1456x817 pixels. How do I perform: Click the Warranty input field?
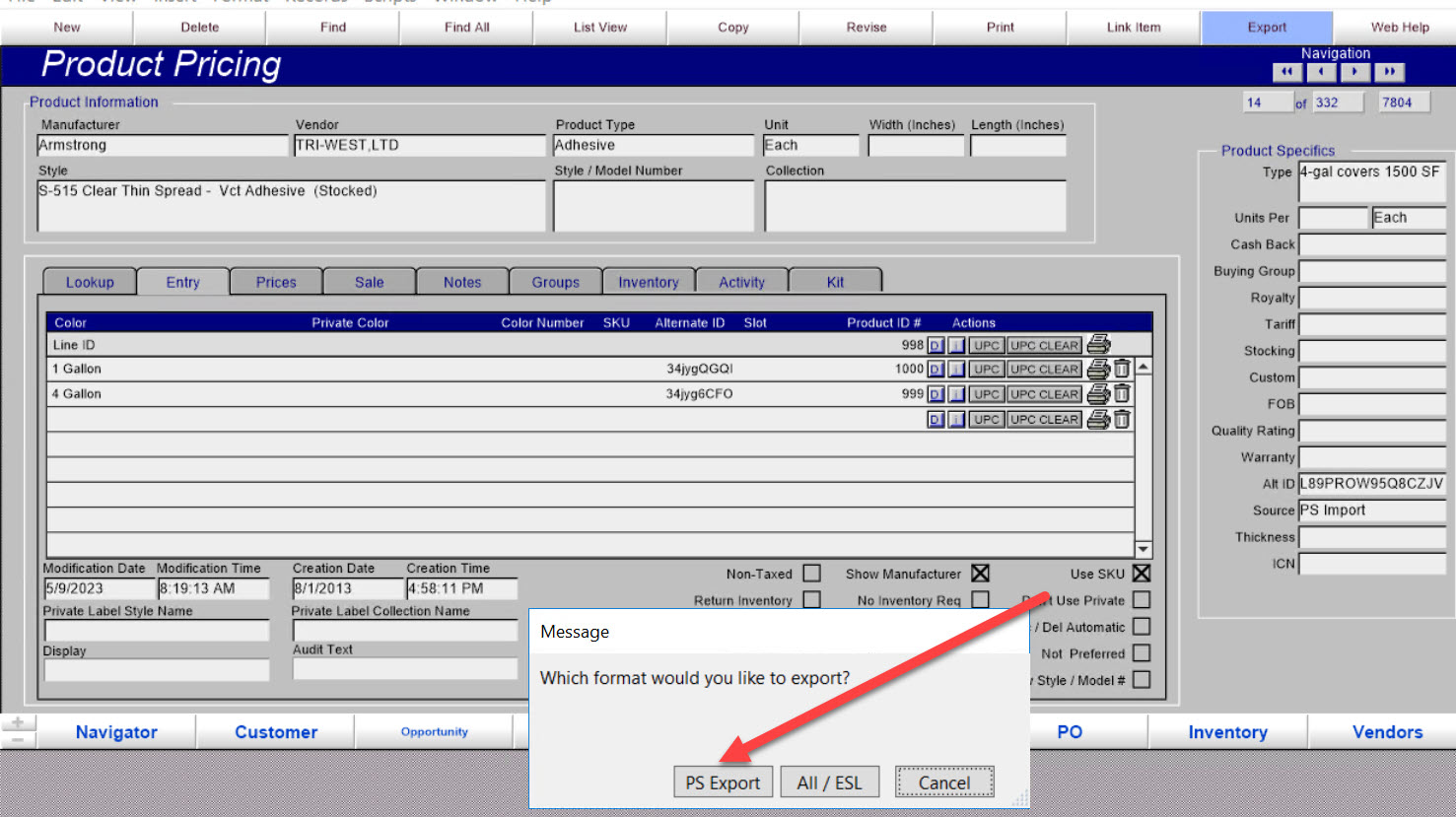(x=1372, y=457)
